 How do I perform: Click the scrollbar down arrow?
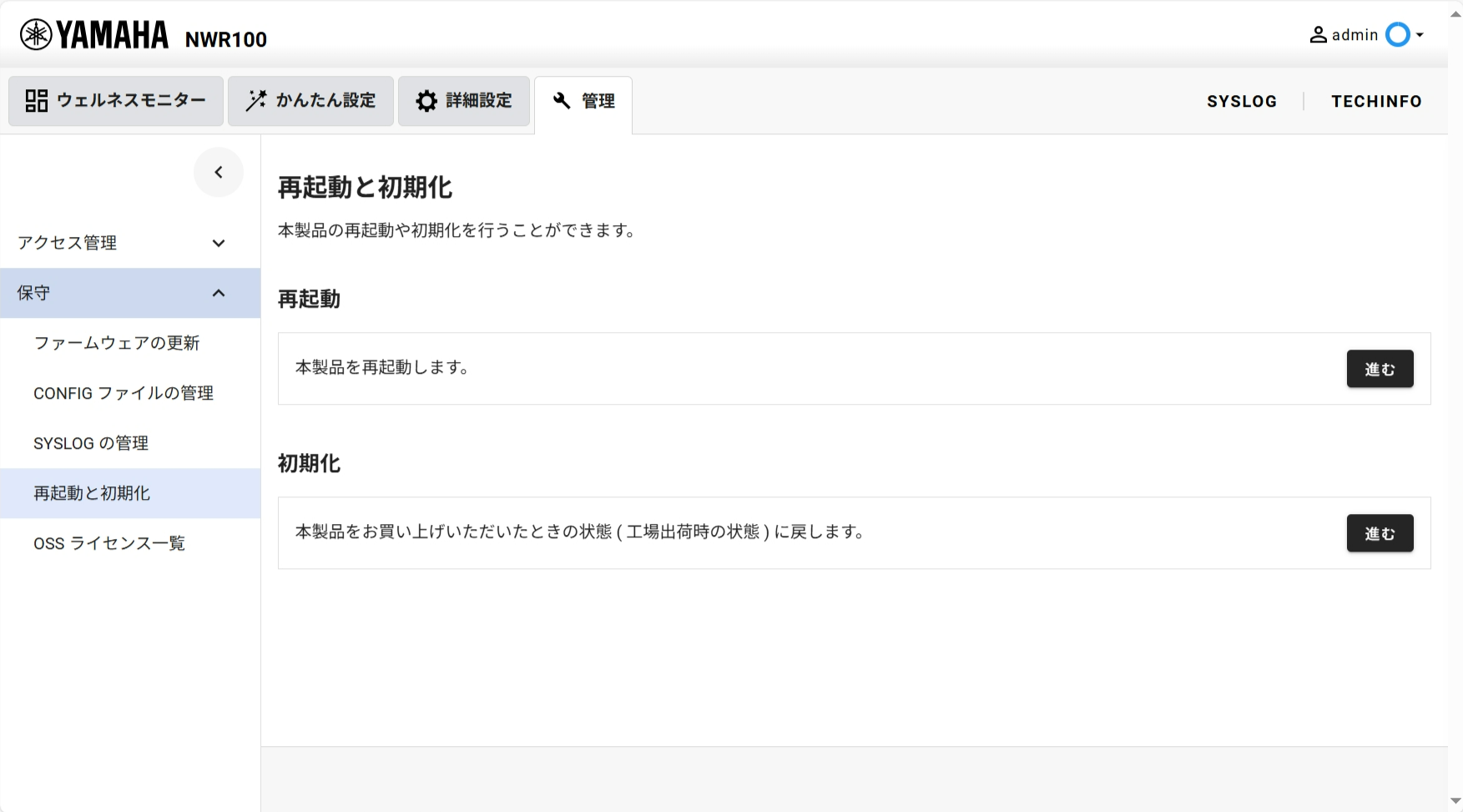point(1455,801)
